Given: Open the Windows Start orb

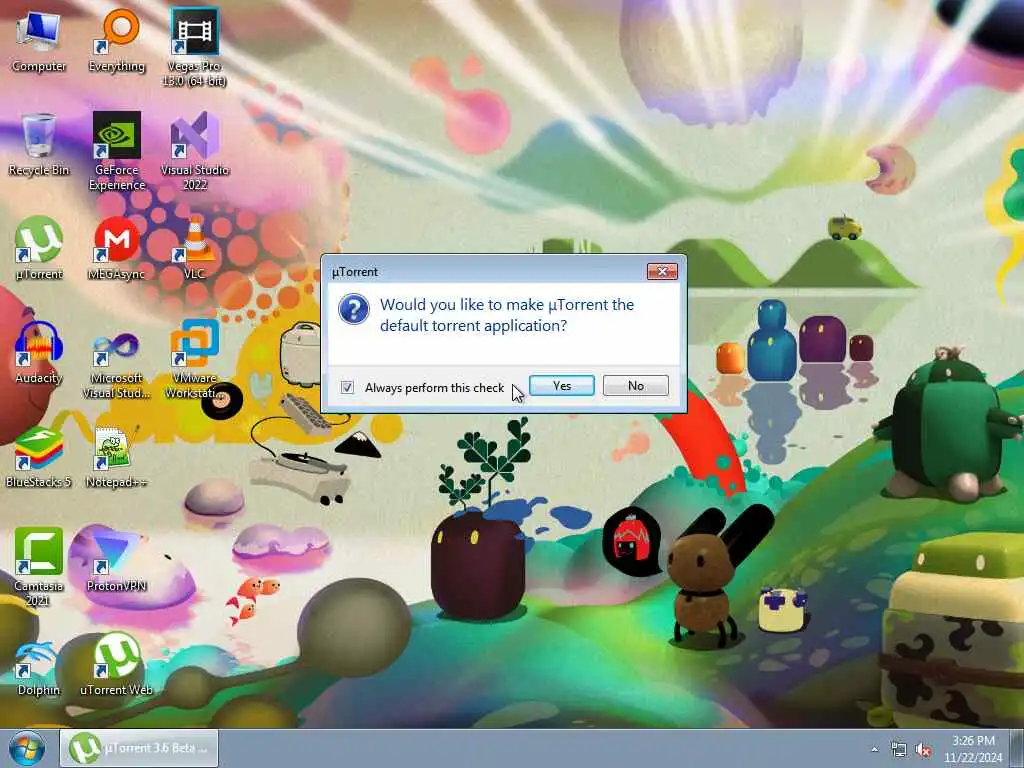Looking at the screenshot, I should [x=27, y=748].
